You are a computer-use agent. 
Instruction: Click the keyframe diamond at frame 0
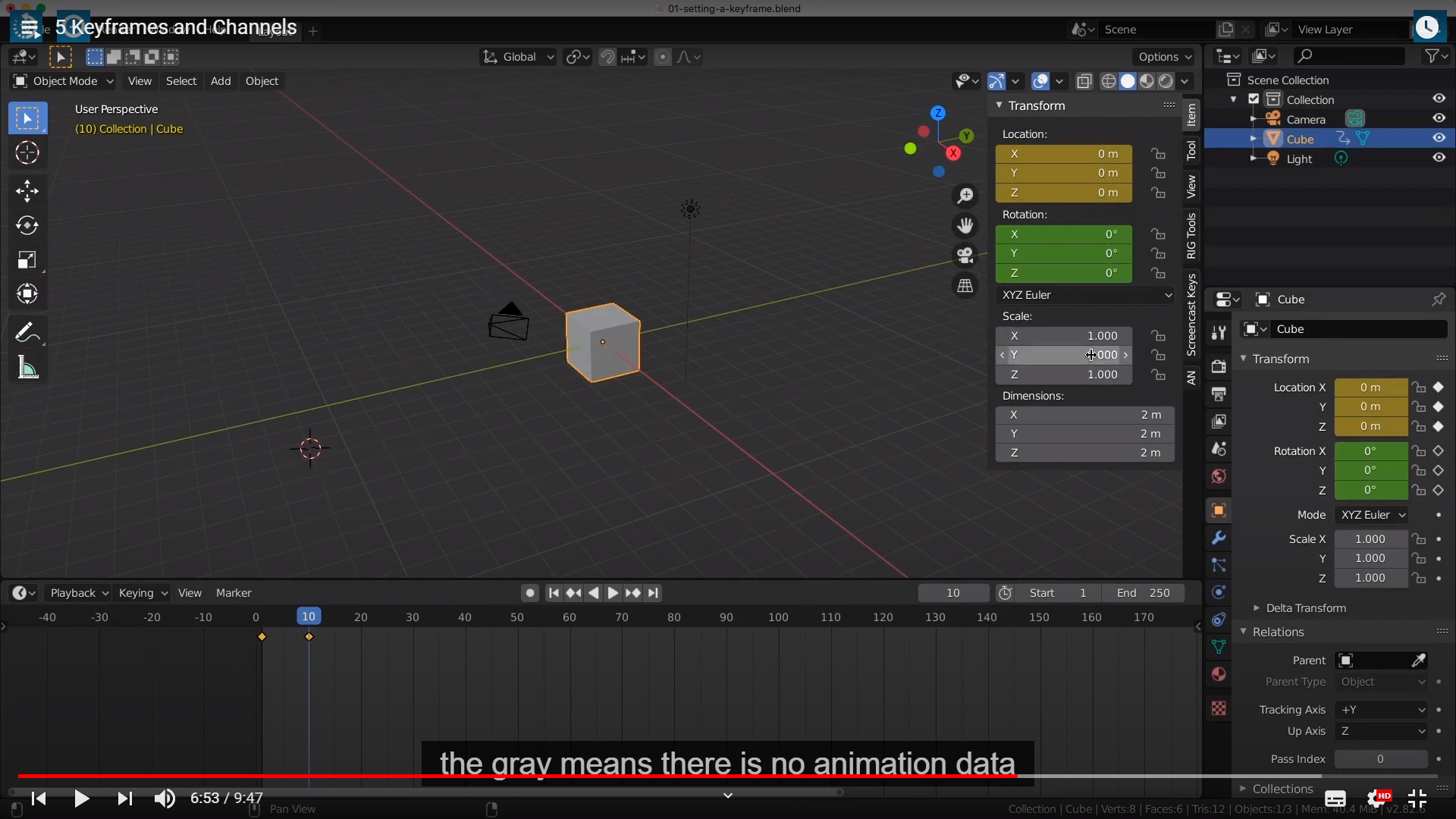pos(262,637)
